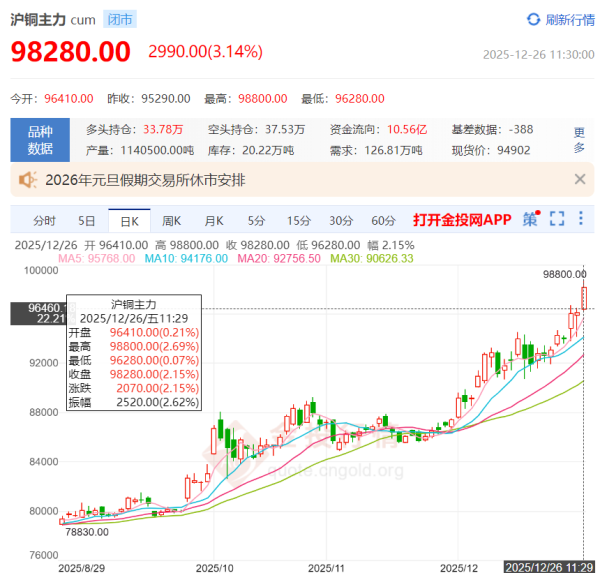600x573 pixels.
Task: Switch to the 5分 interval tab
Action: point(256,221)
